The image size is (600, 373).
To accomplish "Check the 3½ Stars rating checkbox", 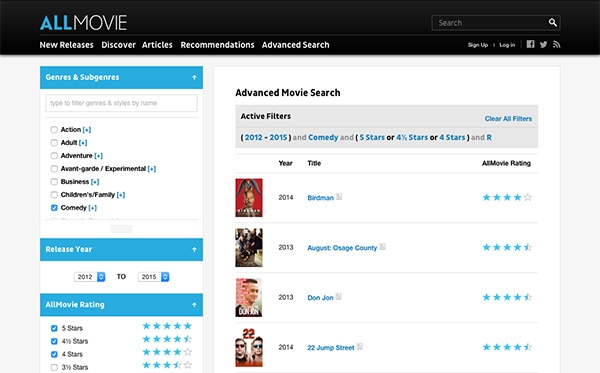I will tap(54, 367).
